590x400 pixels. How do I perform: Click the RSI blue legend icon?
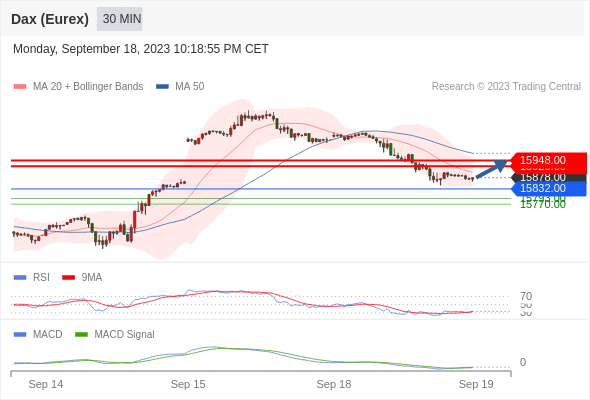pos(20,278)
